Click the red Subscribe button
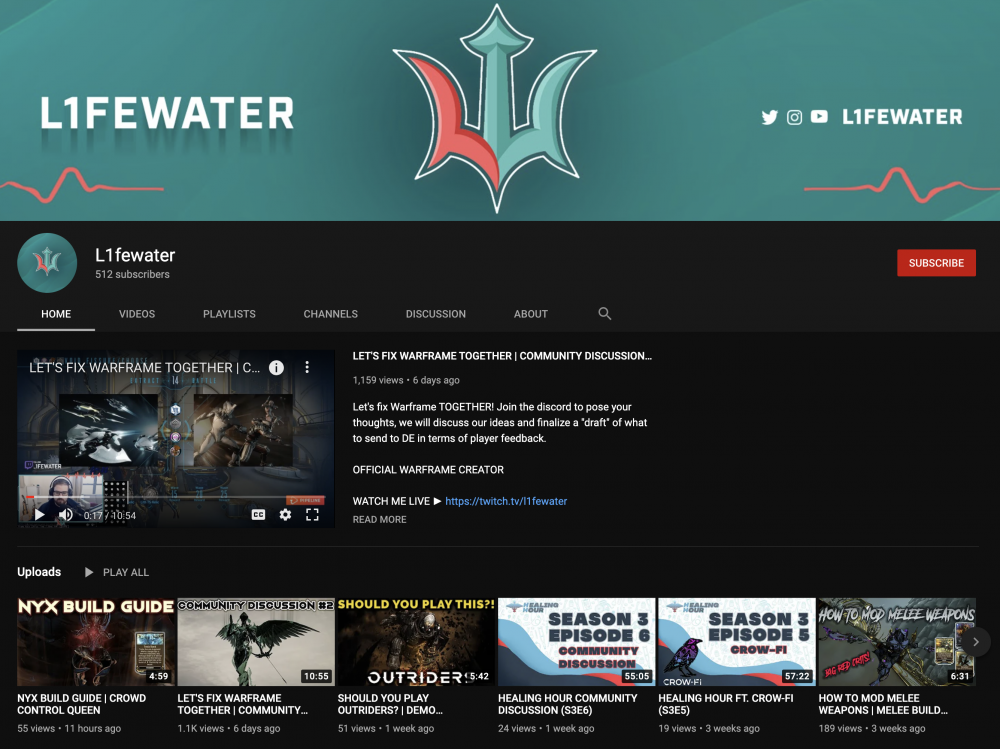This screenshot has height=749, width=1000. tap(936, 263)
